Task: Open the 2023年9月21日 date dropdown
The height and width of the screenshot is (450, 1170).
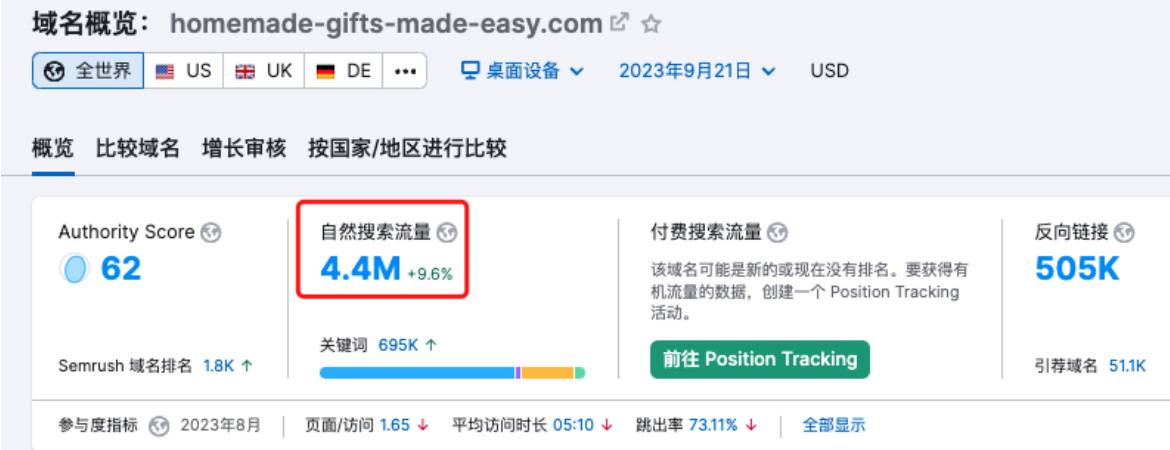Action: (x=698, y=71)
